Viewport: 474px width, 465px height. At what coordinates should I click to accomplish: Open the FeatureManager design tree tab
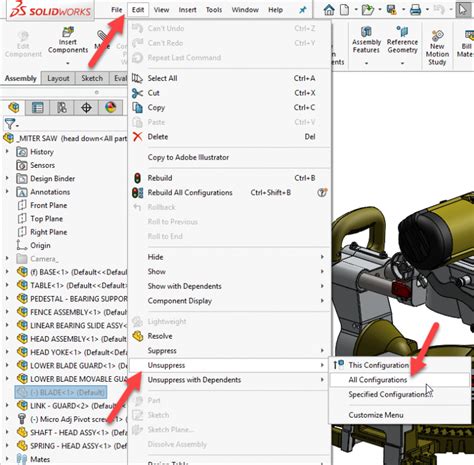[x=14, y=108]
